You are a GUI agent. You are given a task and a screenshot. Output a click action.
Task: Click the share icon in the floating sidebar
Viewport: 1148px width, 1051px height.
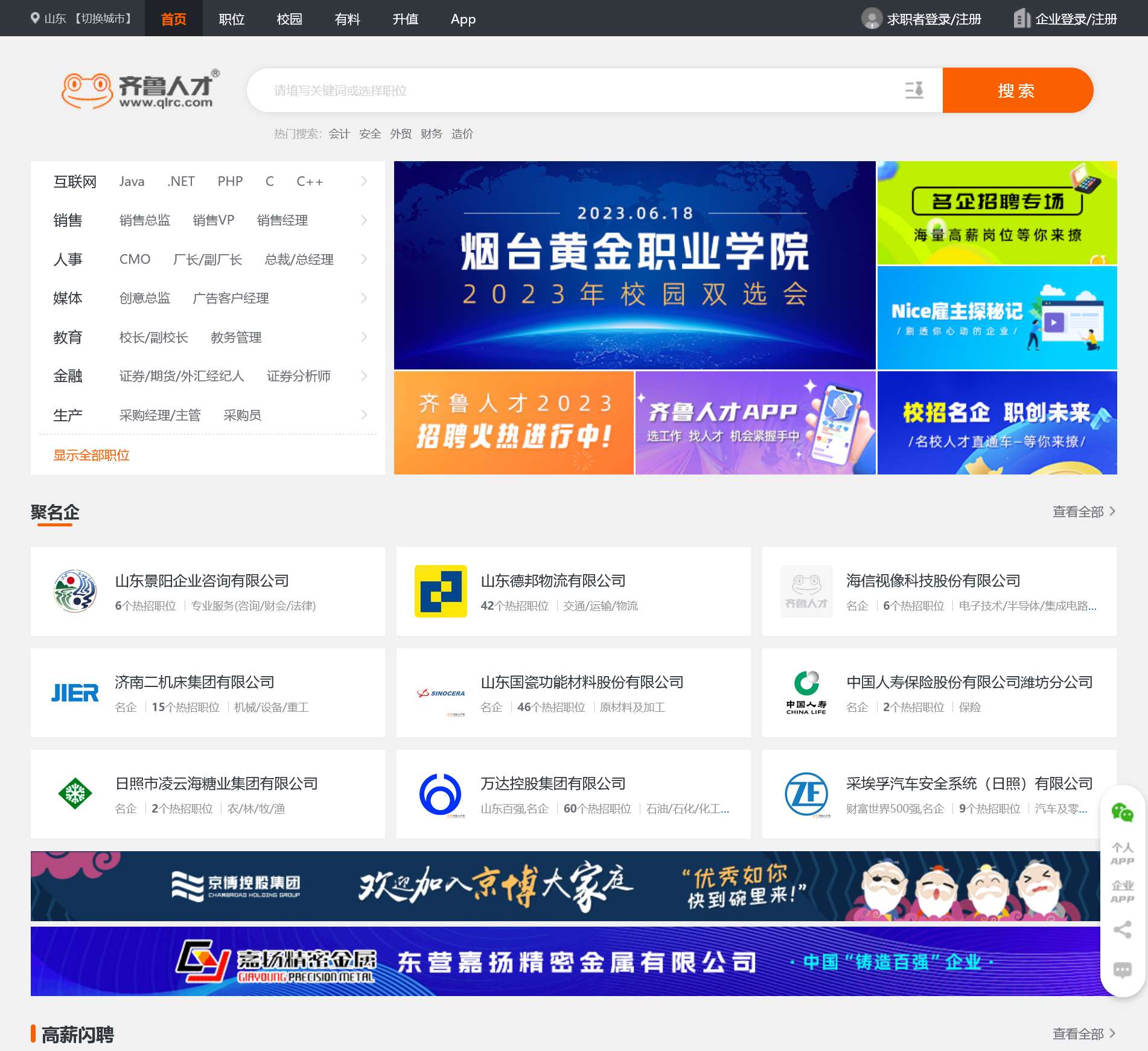tap(1122, 930)
